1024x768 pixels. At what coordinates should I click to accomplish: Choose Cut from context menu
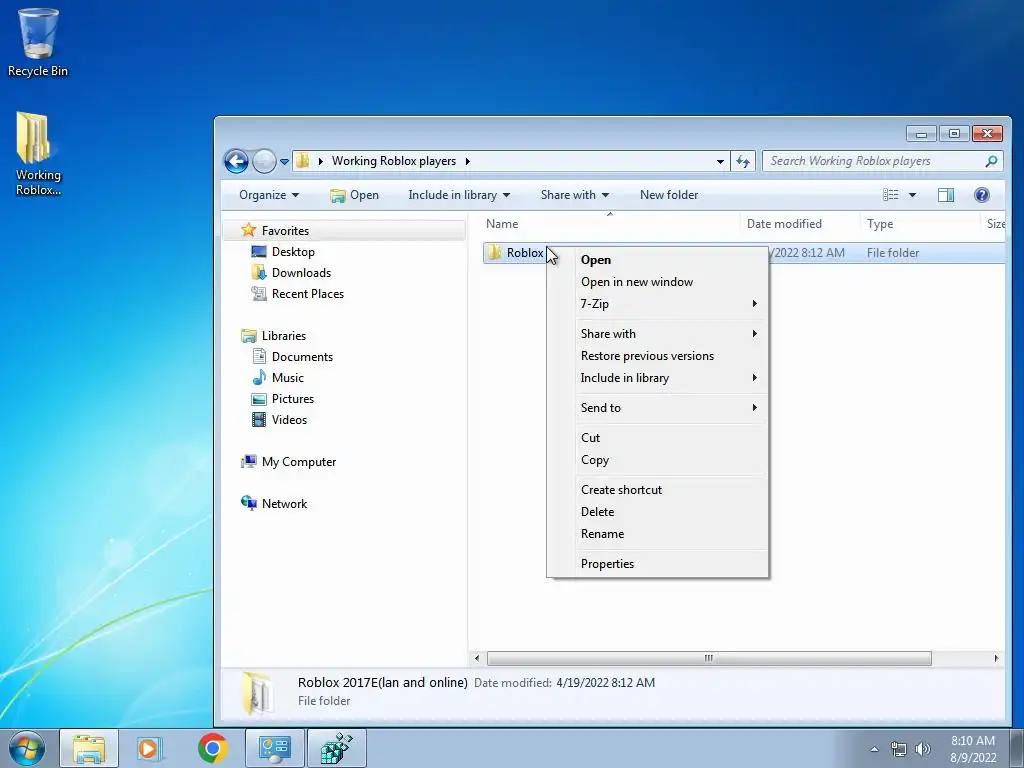pyautogui.click(x=658, y=438)
